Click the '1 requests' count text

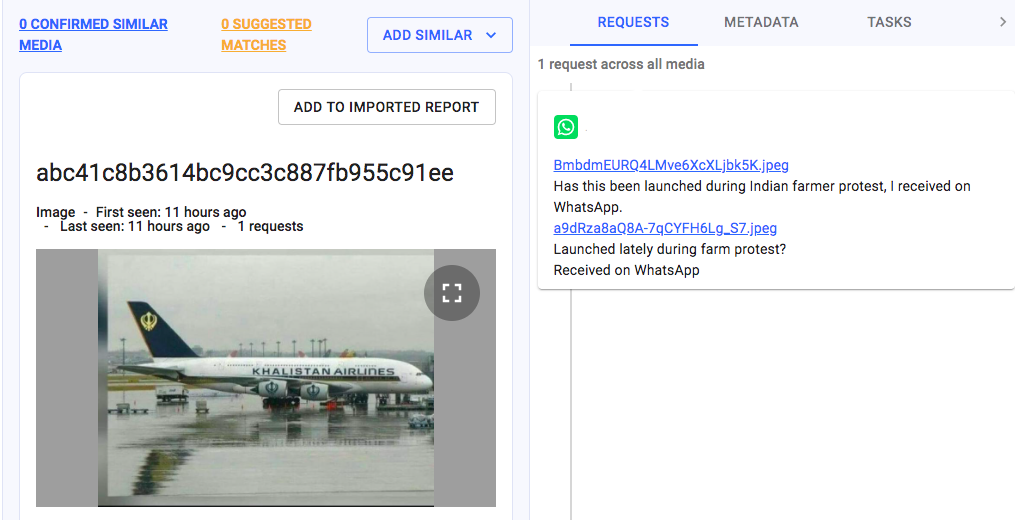click(270, 226)
